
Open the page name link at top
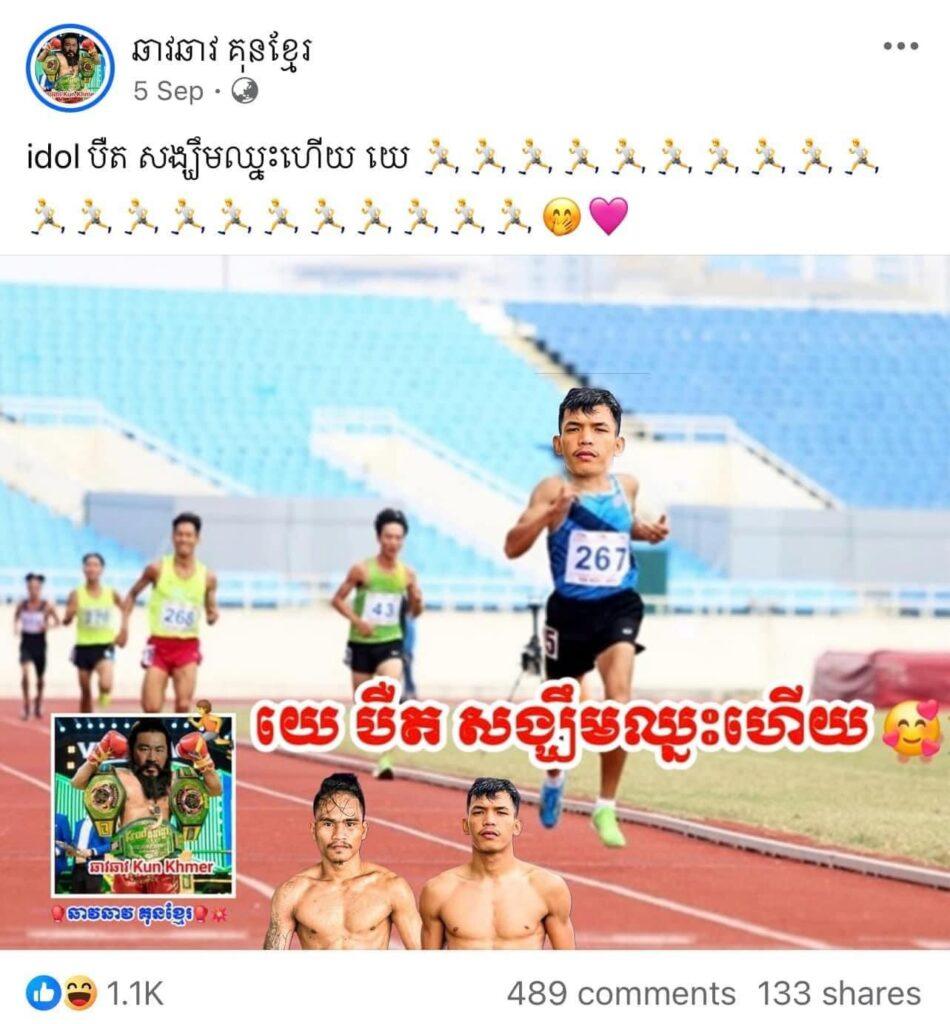[x=223, y=51]
